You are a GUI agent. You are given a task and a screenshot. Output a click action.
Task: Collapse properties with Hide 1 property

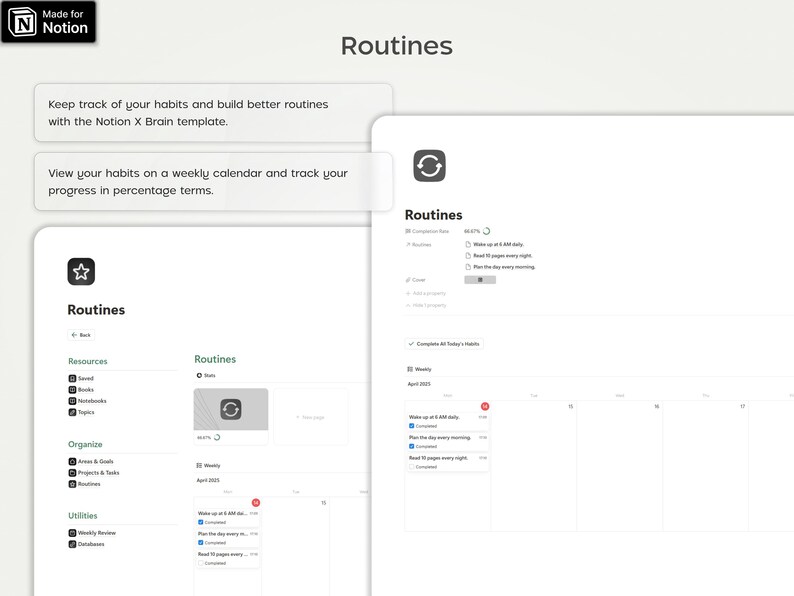point(426,305)
